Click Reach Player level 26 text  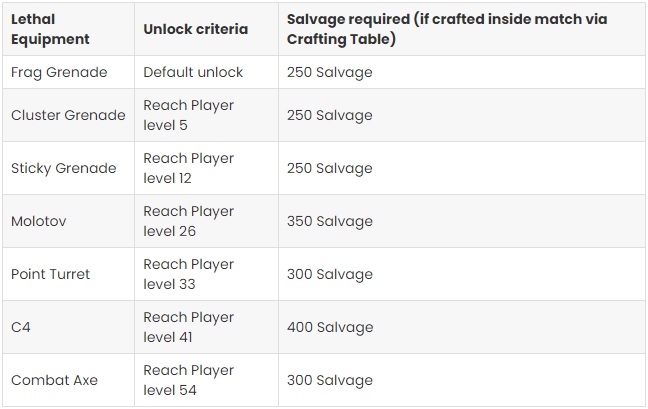point(188,221)
